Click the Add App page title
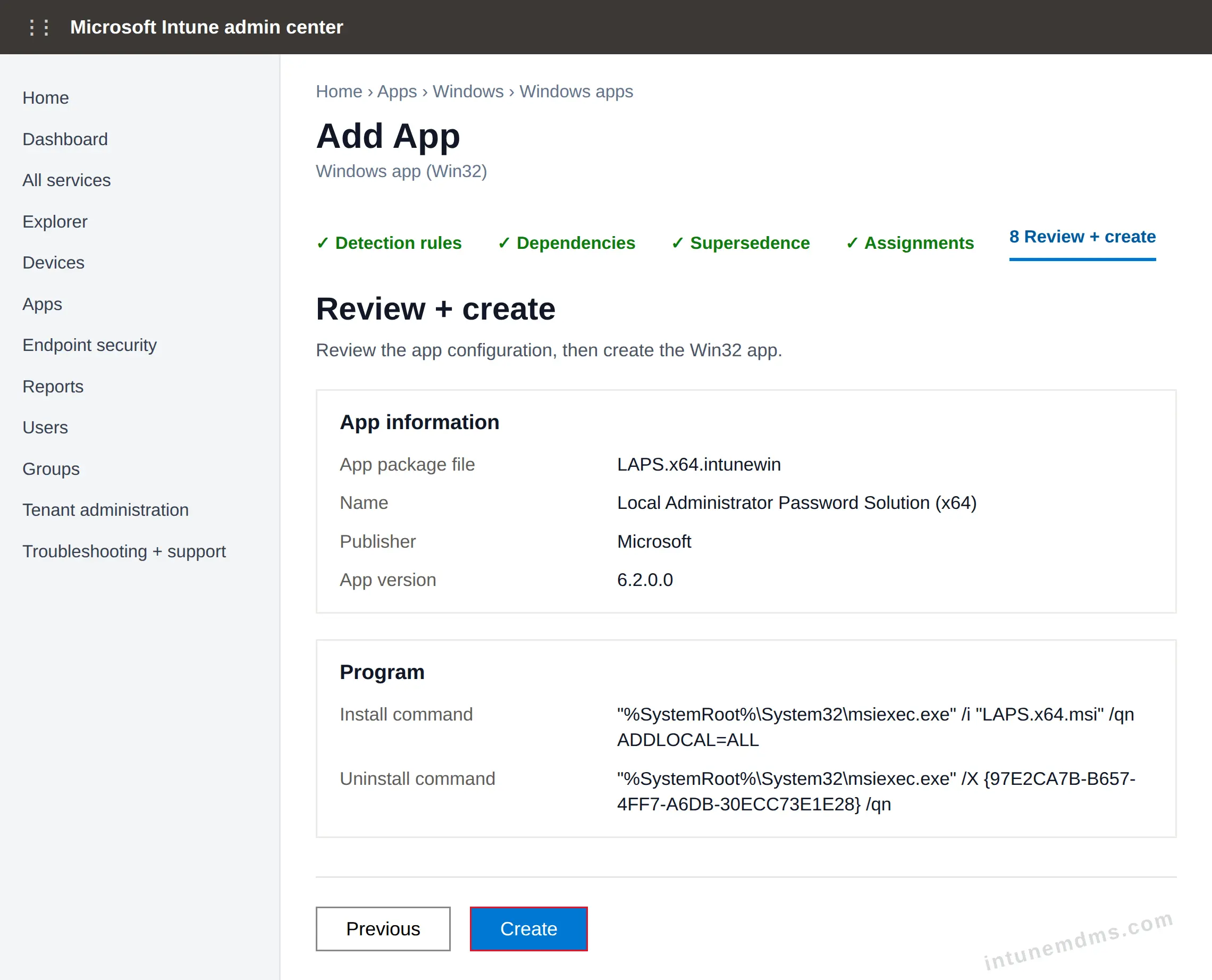 click(x=388, y=136)
